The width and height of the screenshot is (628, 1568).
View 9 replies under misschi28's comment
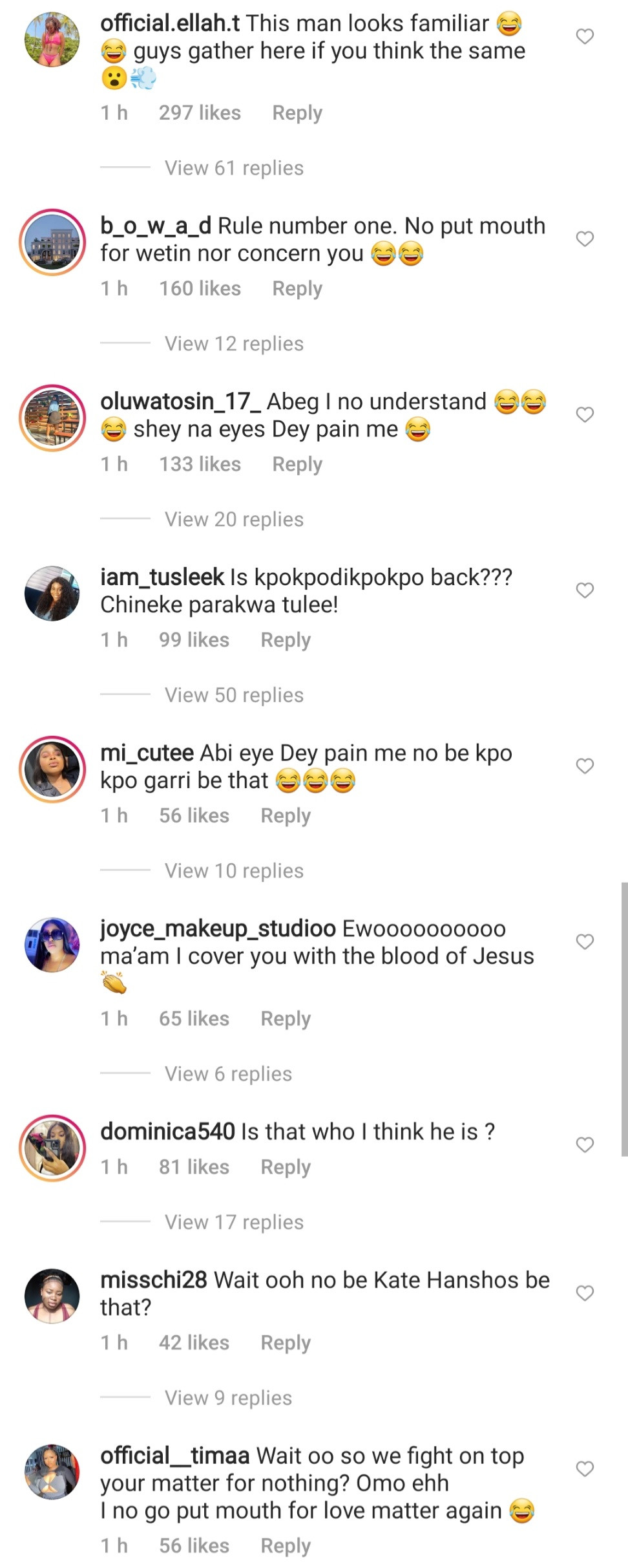pyautogui.click(x=227, y=1397)
